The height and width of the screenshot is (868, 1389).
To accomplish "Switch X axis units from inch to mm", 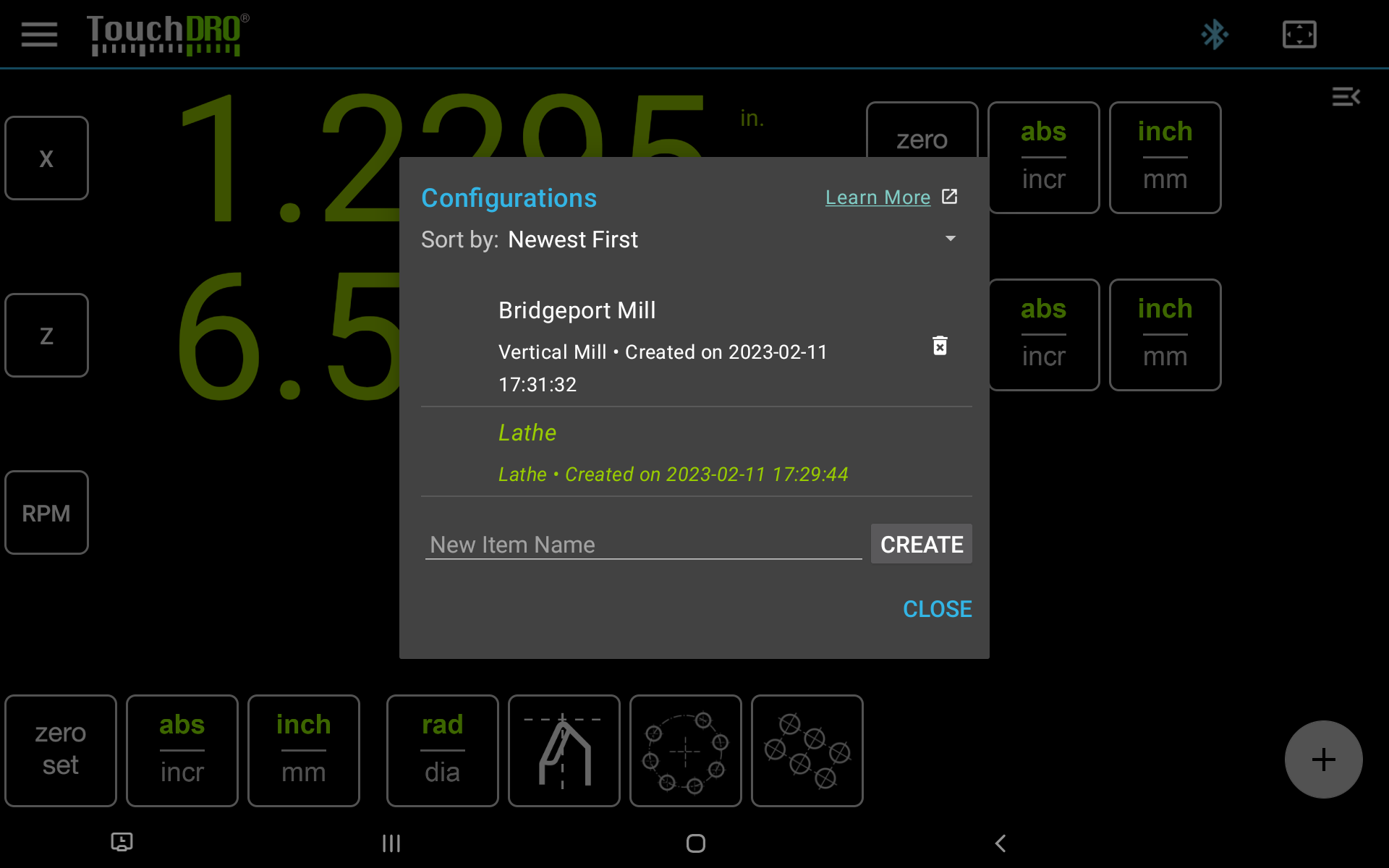I will click(x=1165, y=157).
